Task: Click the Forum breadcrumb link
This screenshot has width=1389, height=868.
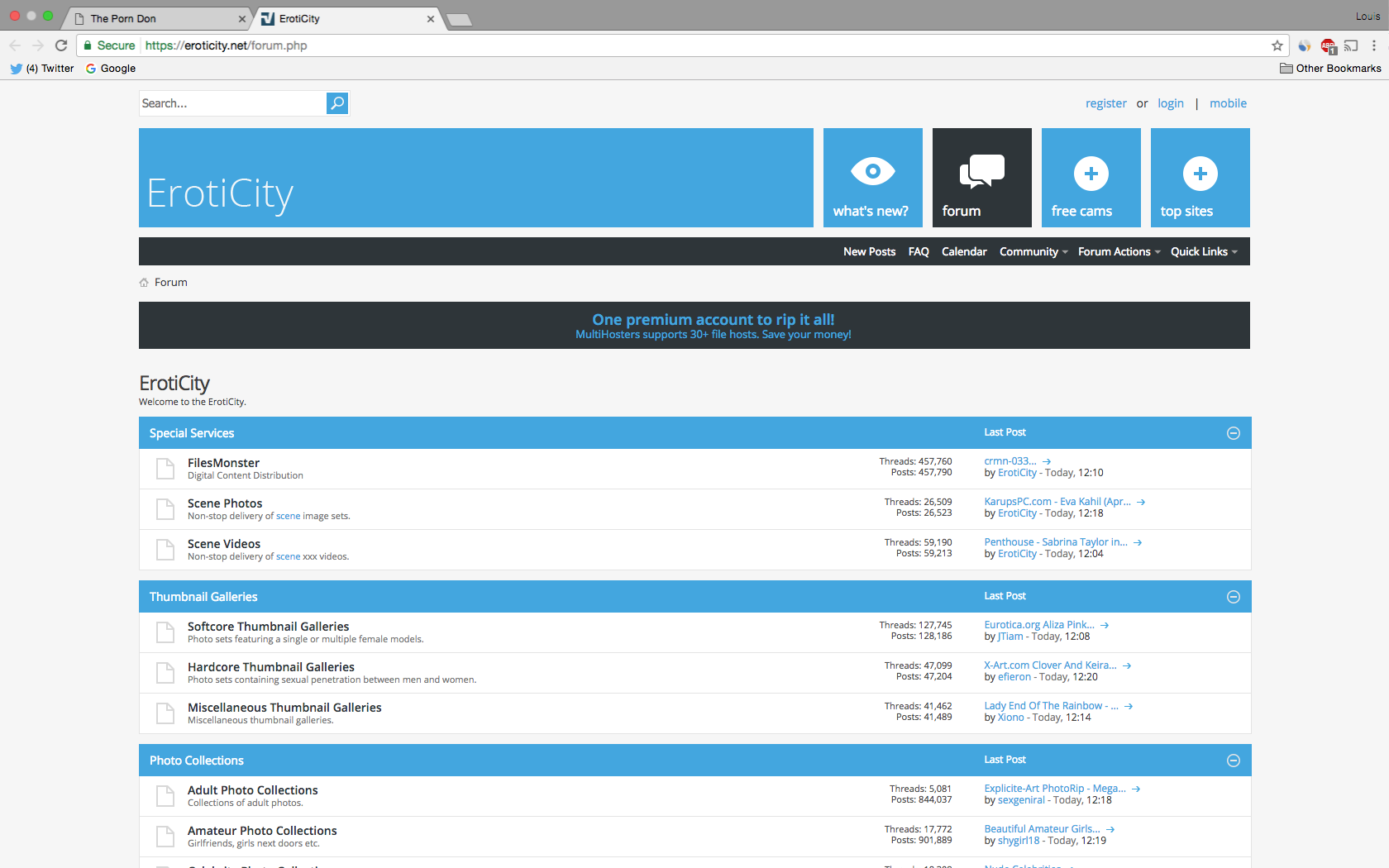Action: coord(171,283)
